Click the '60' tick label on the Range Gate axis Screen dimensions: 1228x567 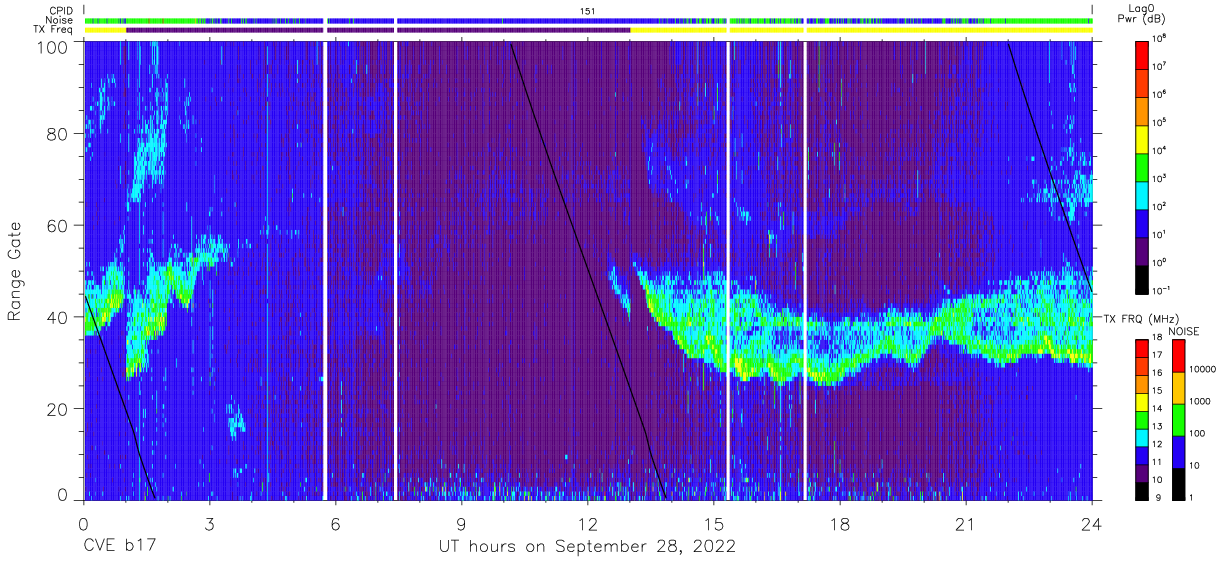click(x=57, y=225)
